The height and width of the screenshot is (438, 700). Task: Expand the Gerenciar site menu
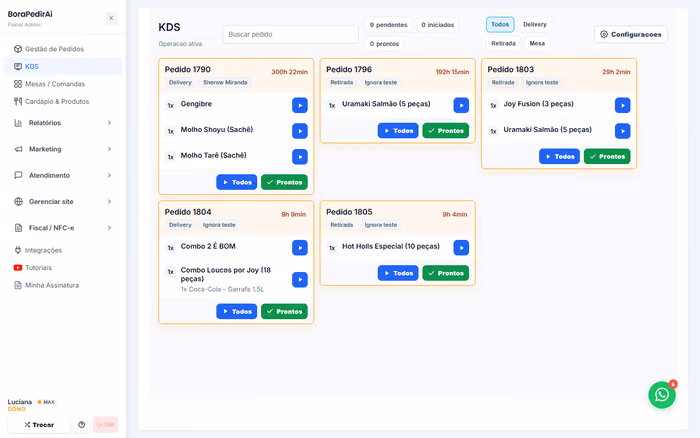(x=62, y=202)
